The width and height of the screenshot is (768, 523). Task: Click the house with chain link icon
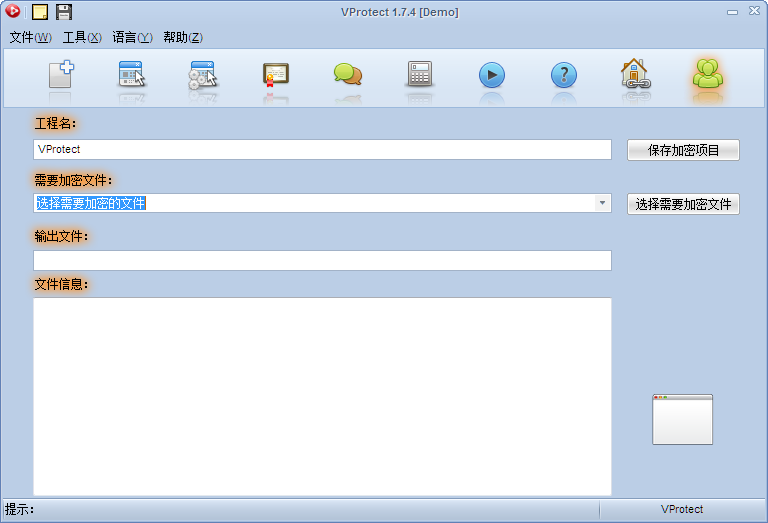coord(635,74)
